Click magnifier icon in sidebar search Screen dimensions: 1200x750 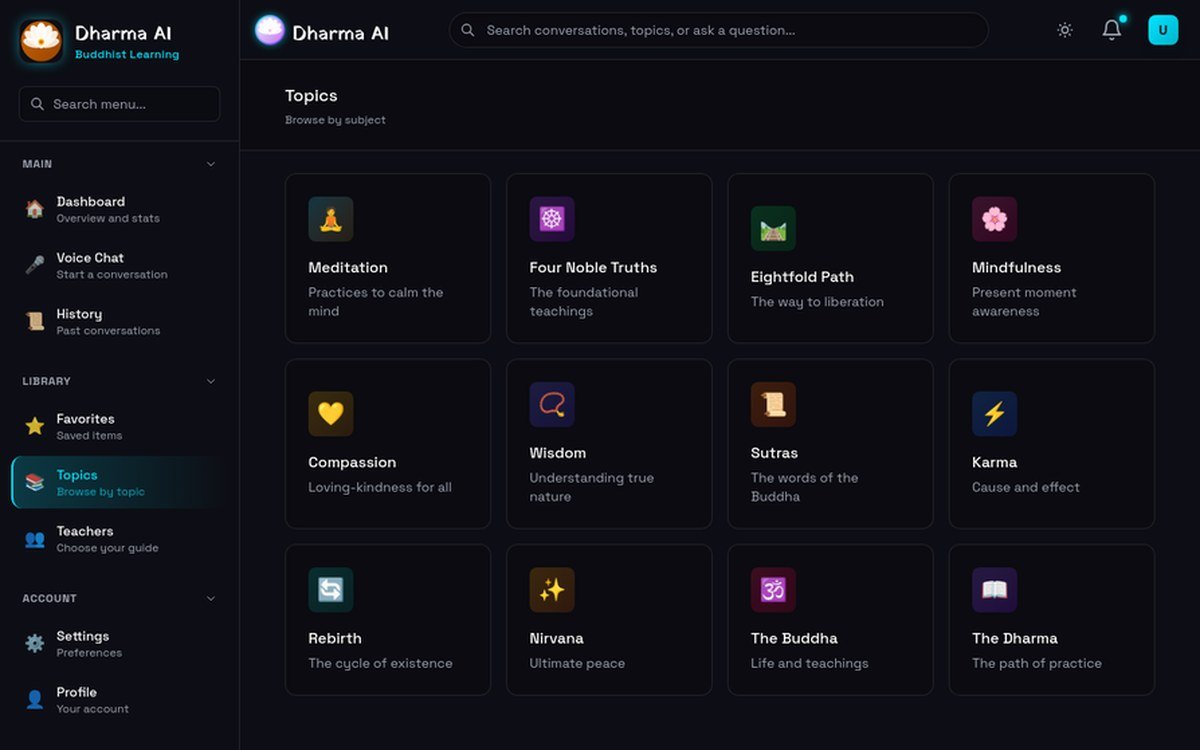(x=38, y=104)
